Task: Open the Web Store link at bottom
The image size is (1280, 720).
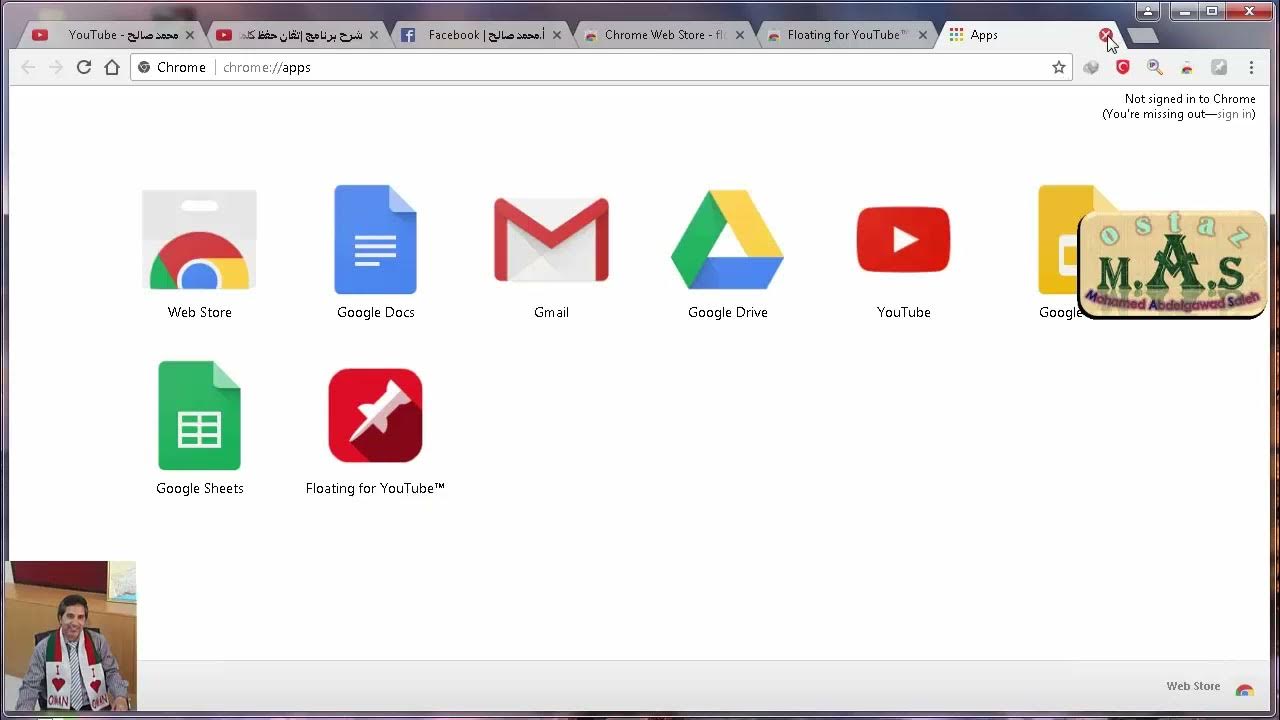Action: coord(1210,687)
